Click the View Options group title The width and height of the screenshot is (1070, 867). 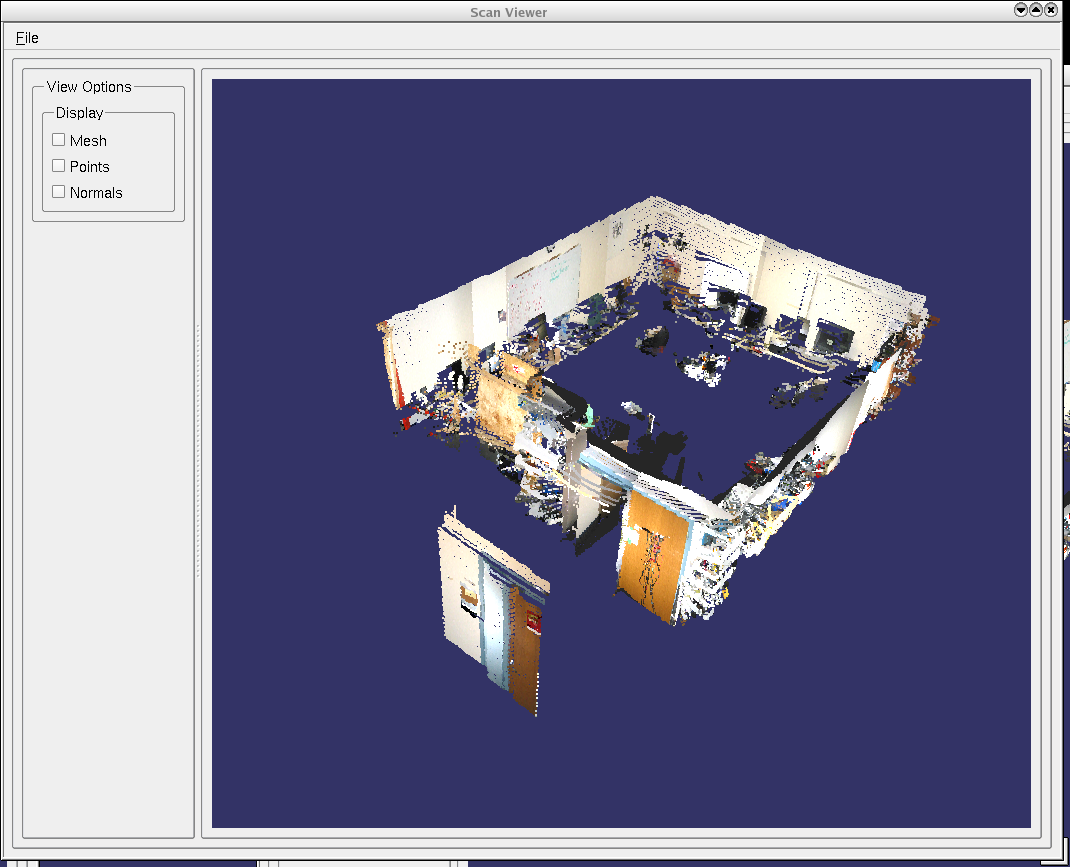tap(89, 87)
